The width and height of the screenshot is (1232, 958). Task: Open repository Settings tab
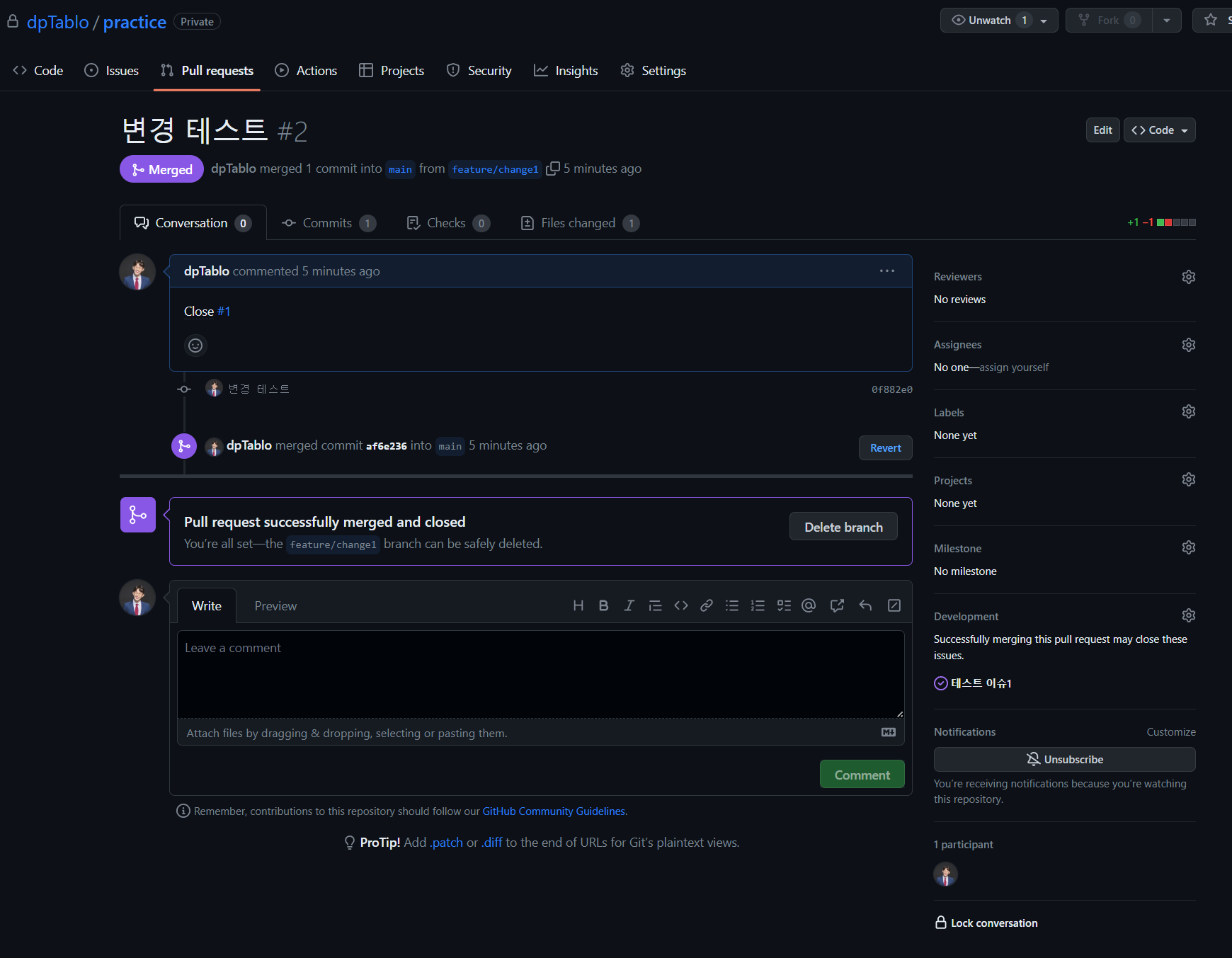tap(653, 71)
